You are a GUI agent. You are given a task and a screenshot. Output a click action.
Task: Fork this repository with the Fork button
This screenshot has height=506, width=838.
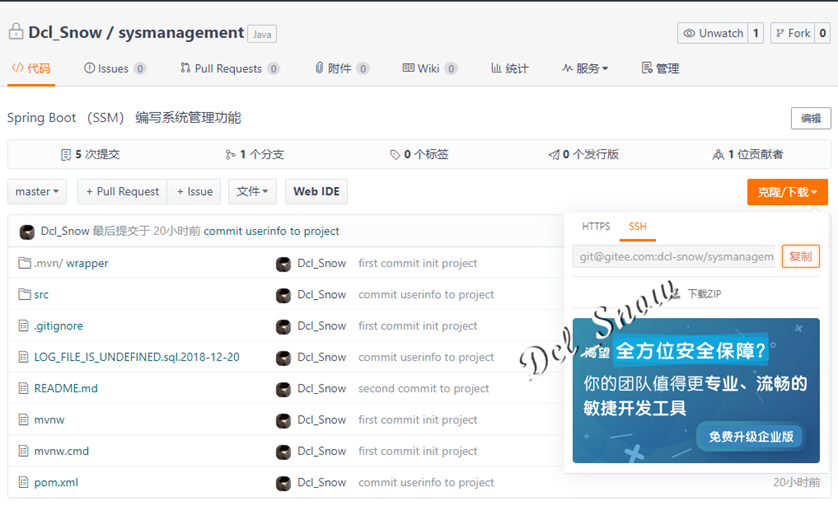[x=793, y=33]
